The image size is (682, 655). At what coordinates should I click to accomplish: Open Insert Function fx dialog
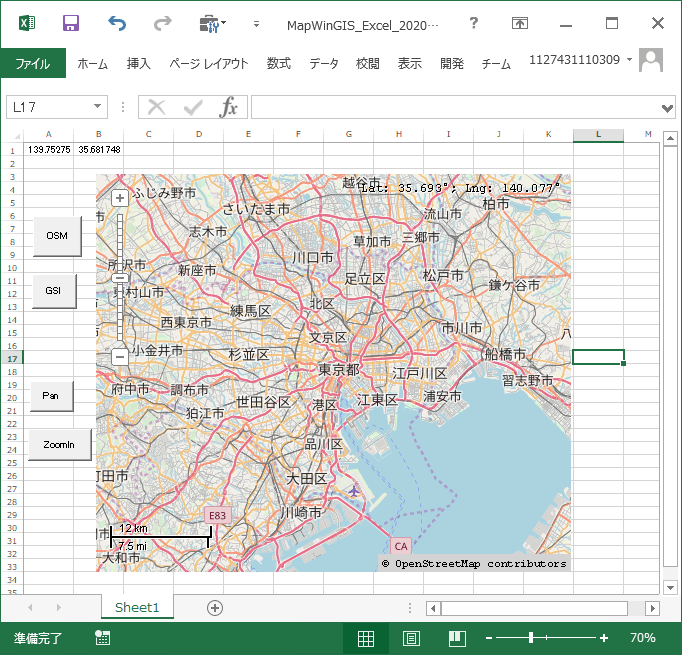tap(229, 107)
